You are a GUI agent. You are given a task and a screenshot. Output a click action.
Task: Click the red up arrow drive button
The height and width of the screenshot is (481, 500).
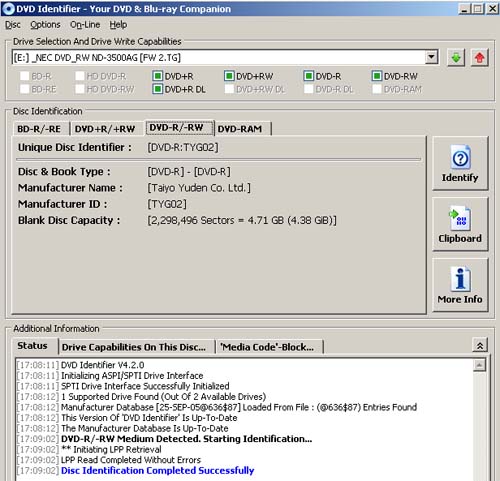tap(480, 58)
